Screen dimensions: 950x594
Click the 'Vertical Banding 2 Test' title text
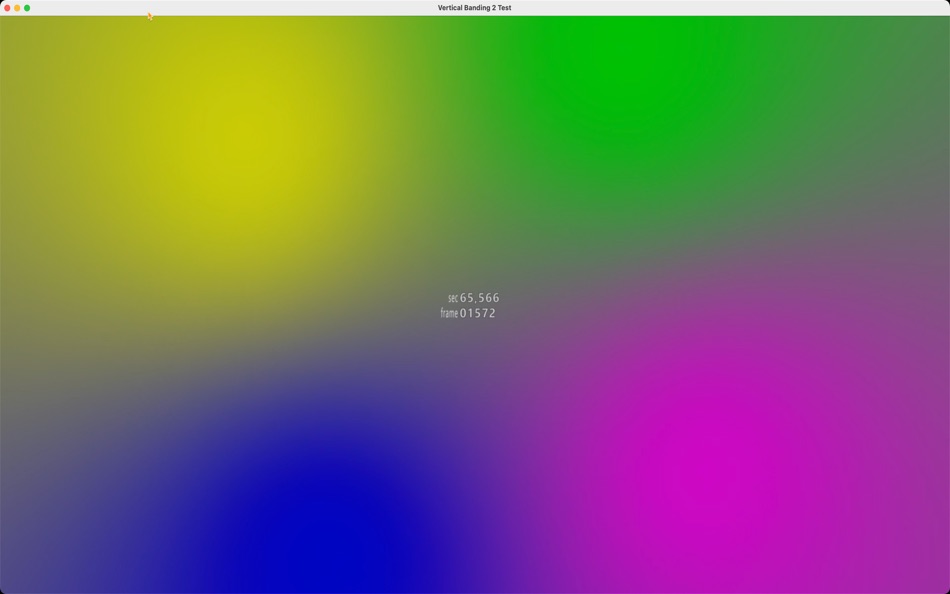coord(474,8)
